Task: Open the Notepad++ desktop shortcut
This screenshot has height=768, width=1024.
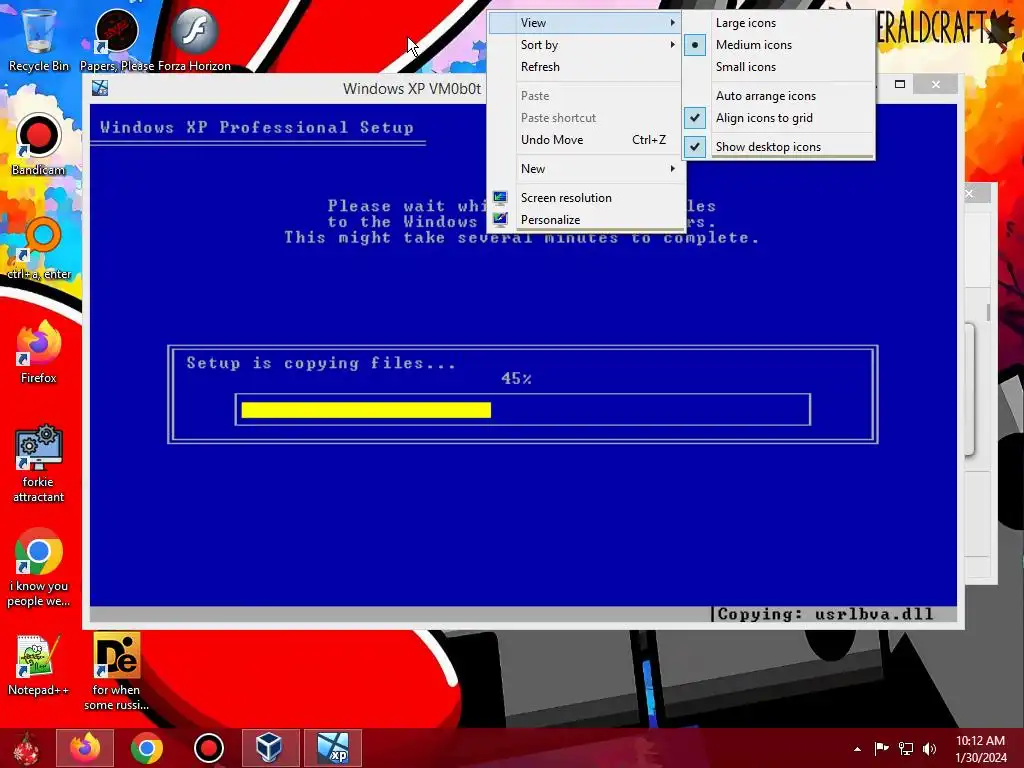Action: coord(39,665)
